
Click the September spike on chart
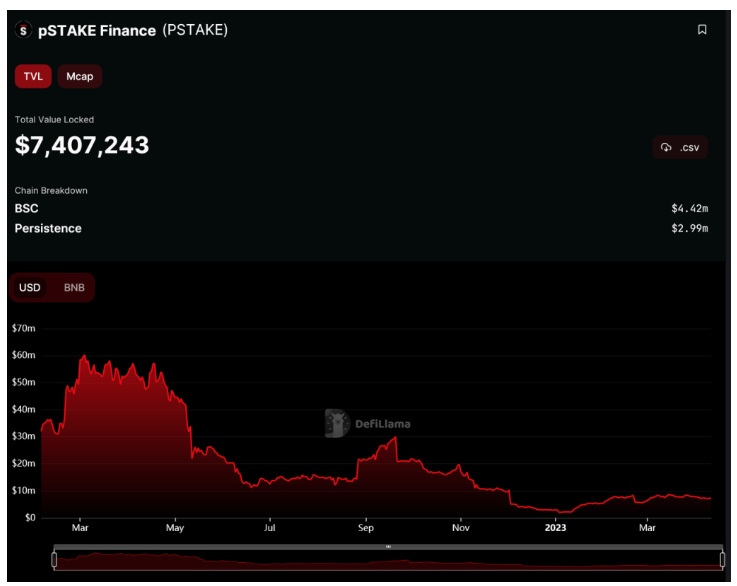pos(395,438)
